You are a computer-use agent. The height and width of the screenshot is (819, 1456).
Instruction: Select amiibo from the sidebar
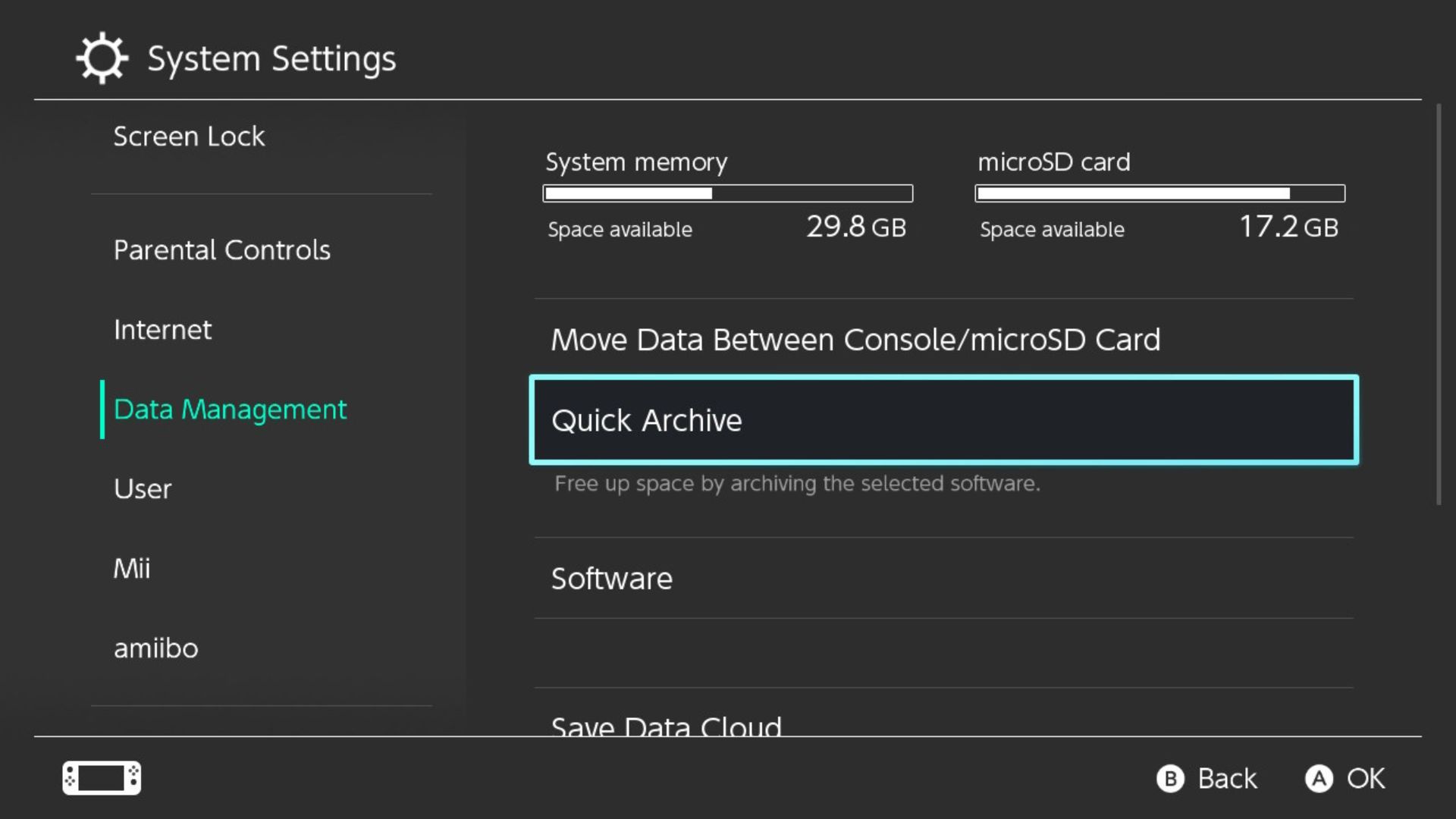(155, 648)
